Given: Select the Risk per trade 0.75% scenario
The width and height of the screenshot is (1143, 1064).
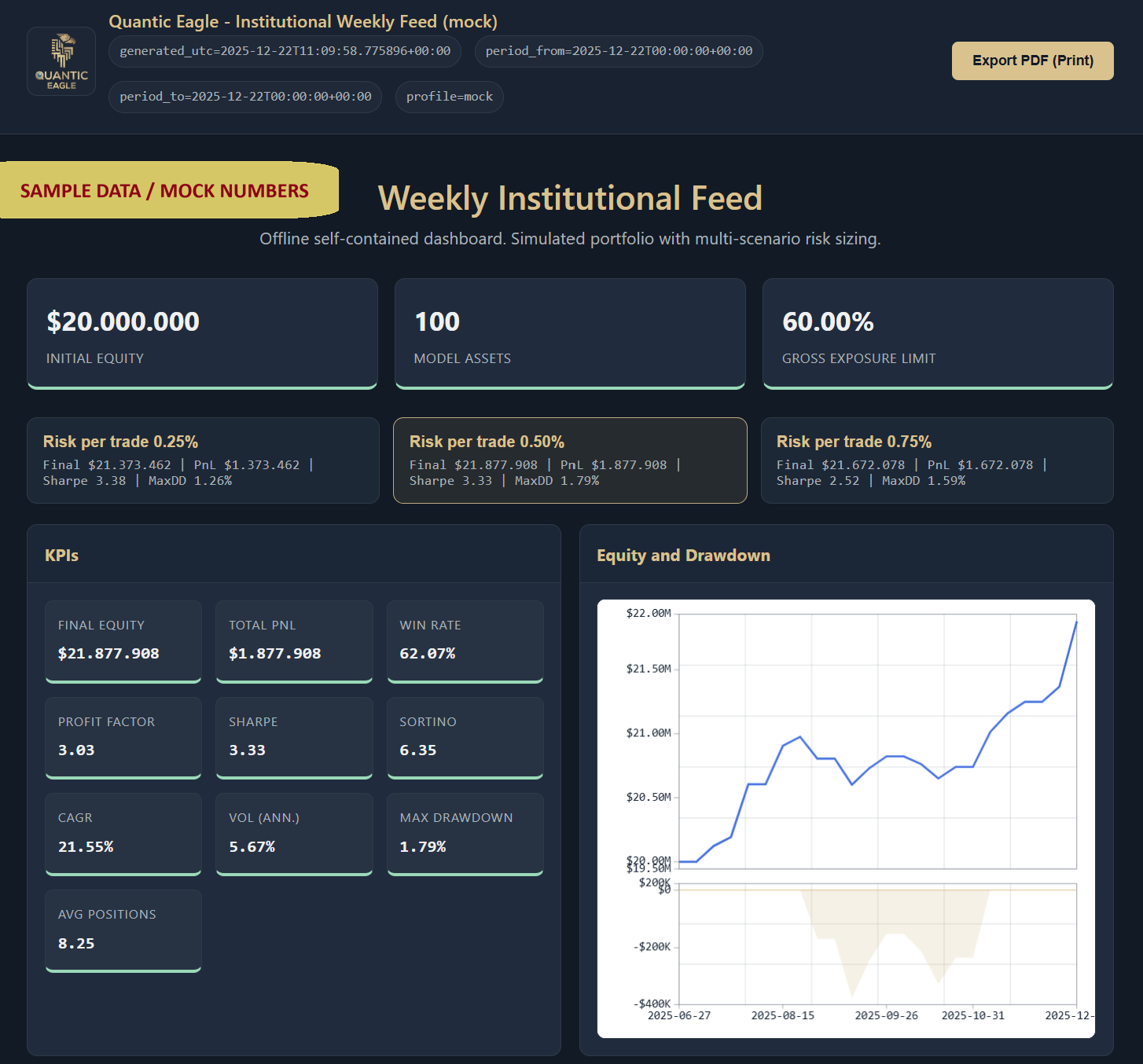Looking at the screenshot, I should coord(937,460).
